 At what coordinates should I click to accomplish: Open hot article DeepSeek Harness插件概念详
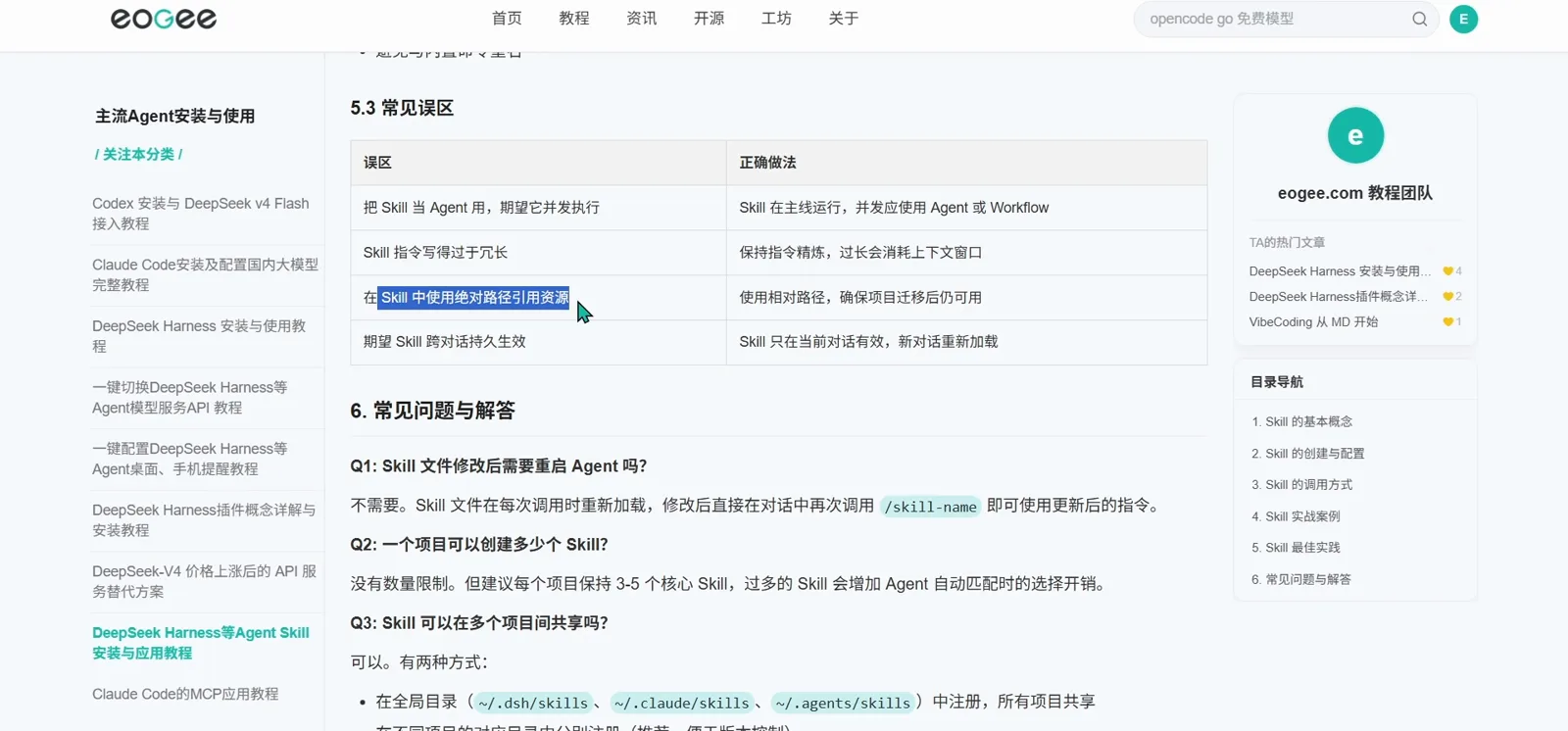tap(1338, 296)
